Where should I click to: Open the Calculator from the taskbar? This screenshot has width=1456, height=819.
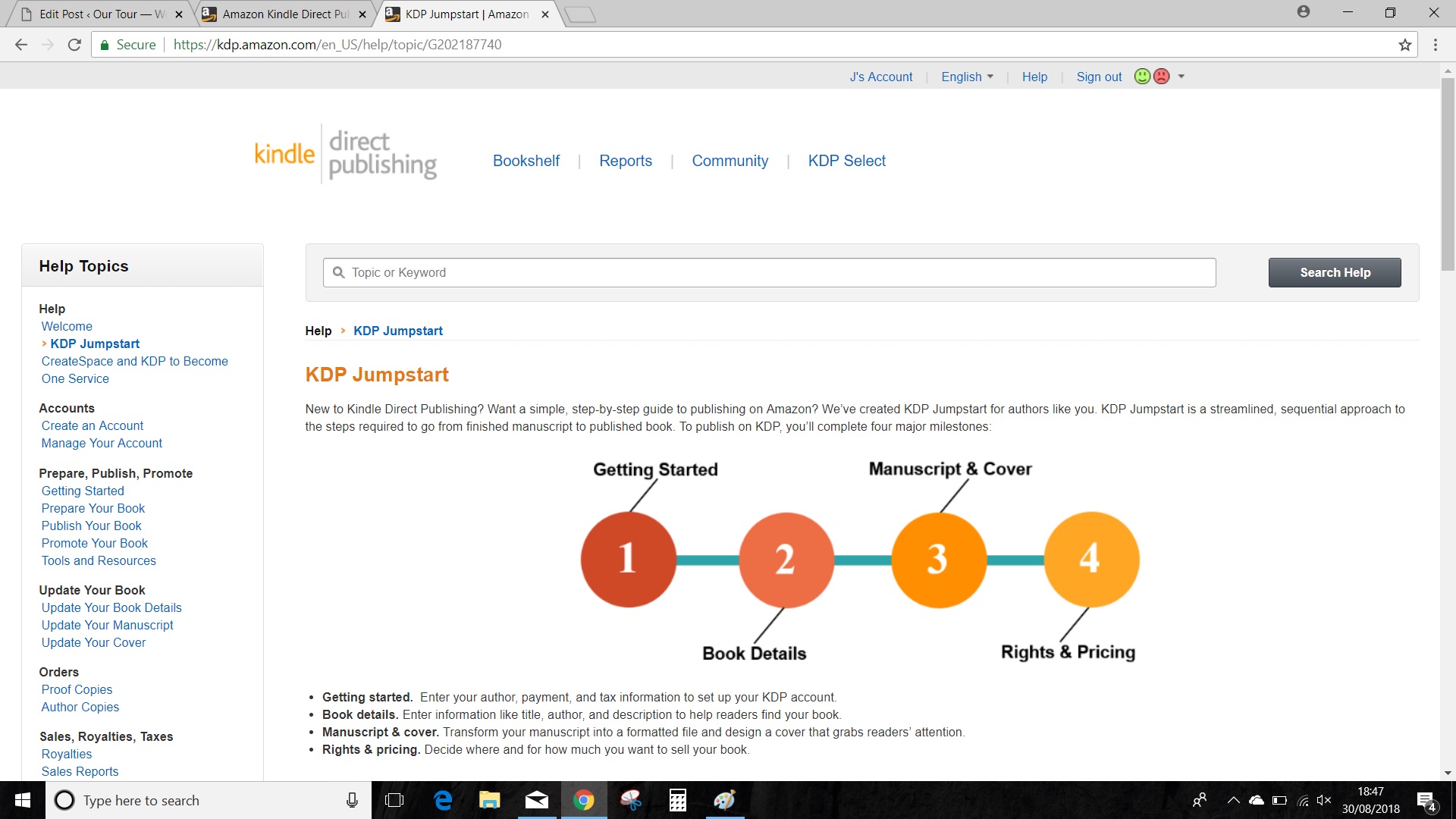(x=678, y=800)
